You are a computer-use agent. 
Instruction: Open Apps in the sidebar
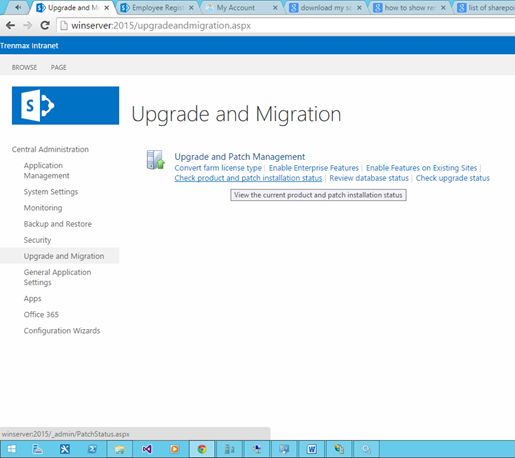(x=32, y=299)
